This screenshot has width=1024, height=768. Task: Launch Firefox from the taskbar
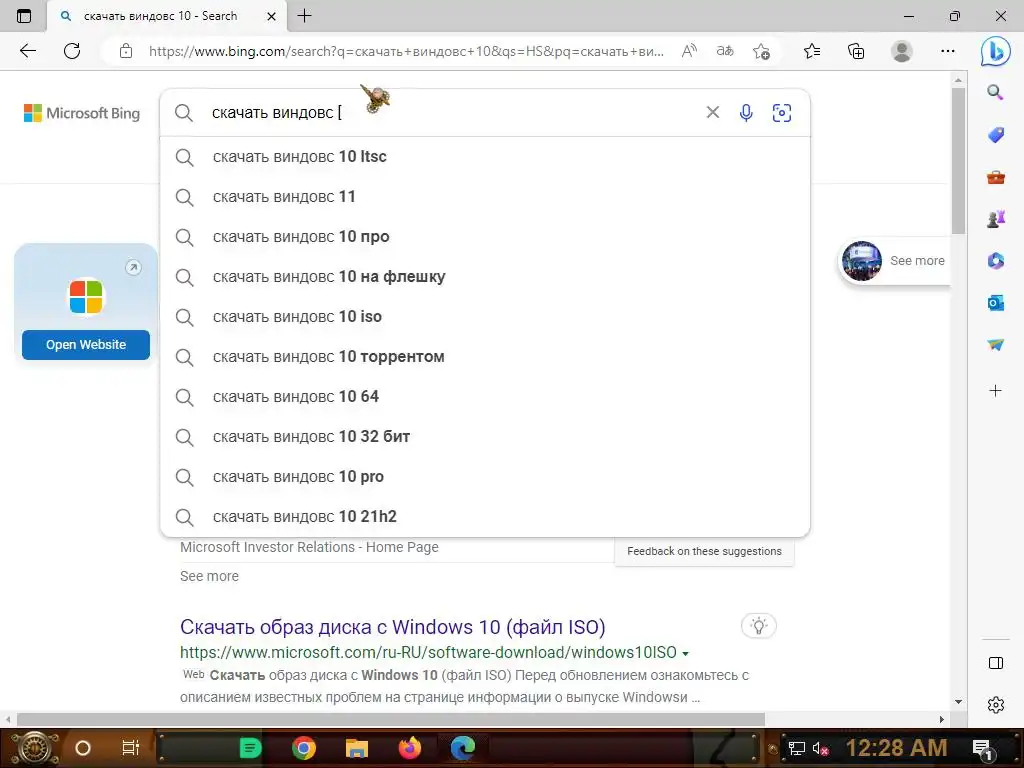(409, 748)
